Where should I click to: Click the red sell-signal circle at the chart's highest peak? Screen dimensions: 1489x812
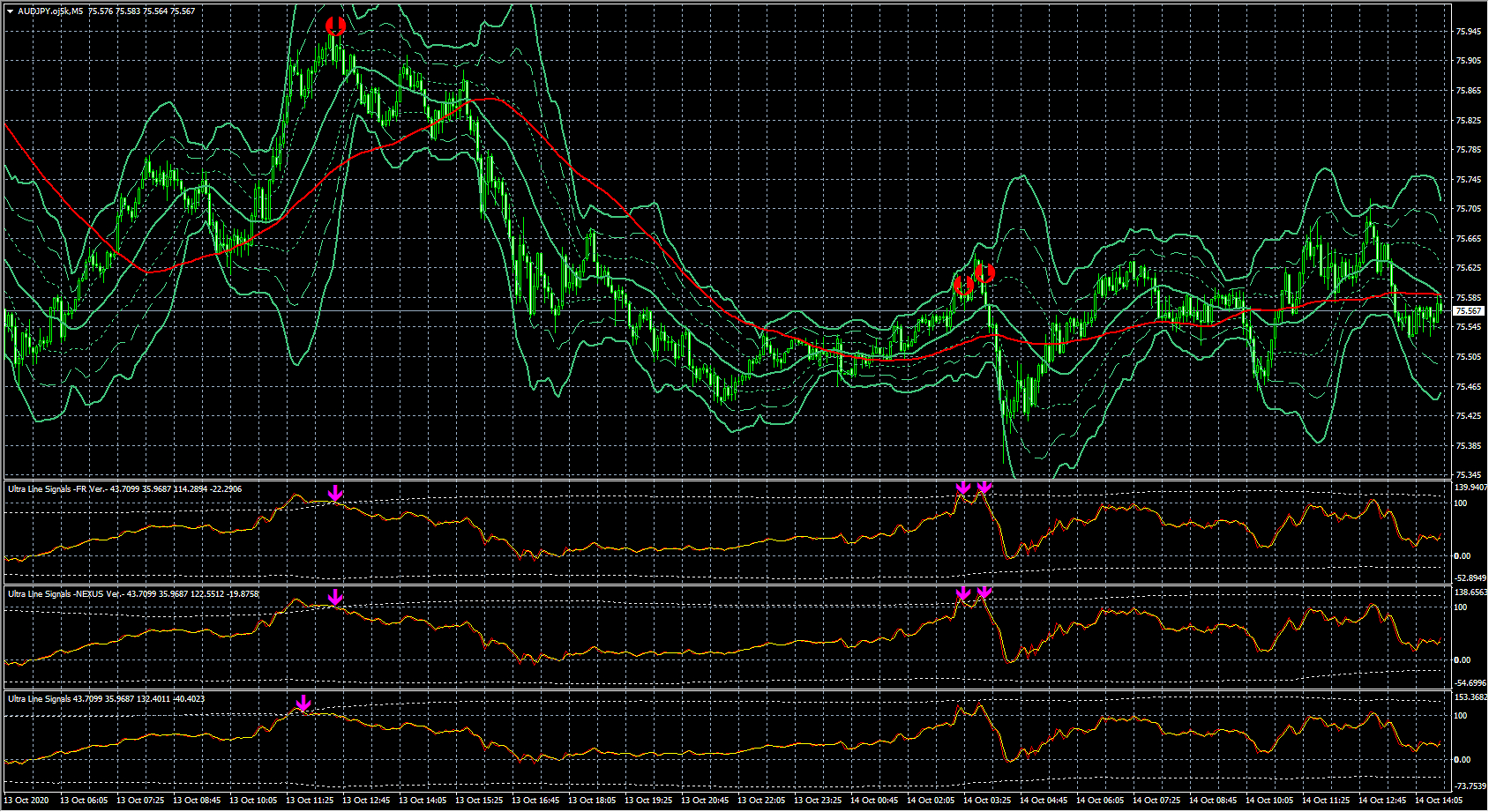coord(334,26)
